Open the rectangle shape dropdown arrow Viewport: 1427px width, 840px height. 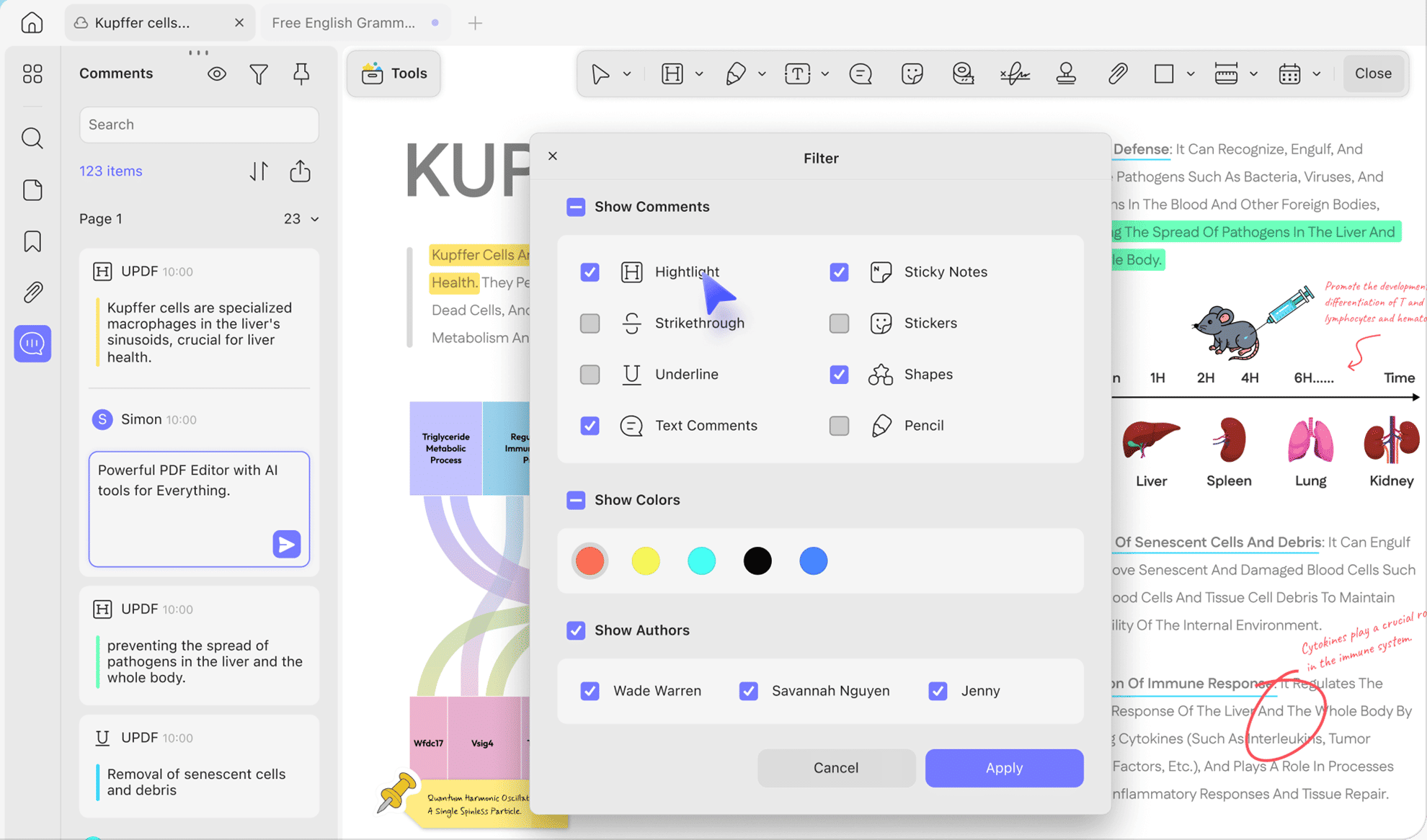click(1191, 73)
